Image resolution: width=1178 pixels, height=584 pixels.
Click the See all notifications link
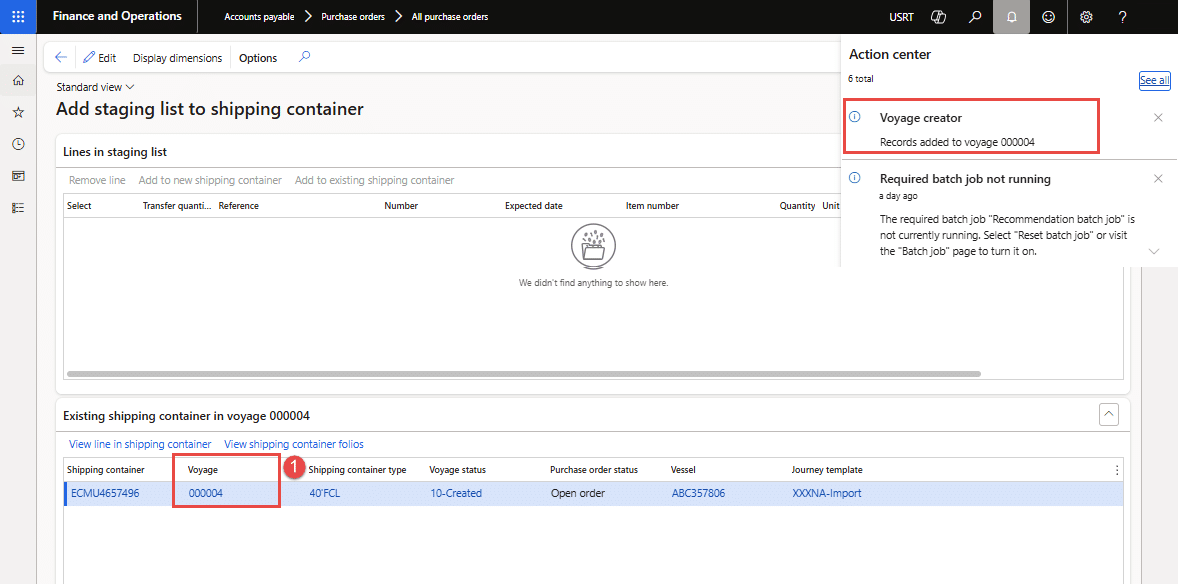[1154, 81]
